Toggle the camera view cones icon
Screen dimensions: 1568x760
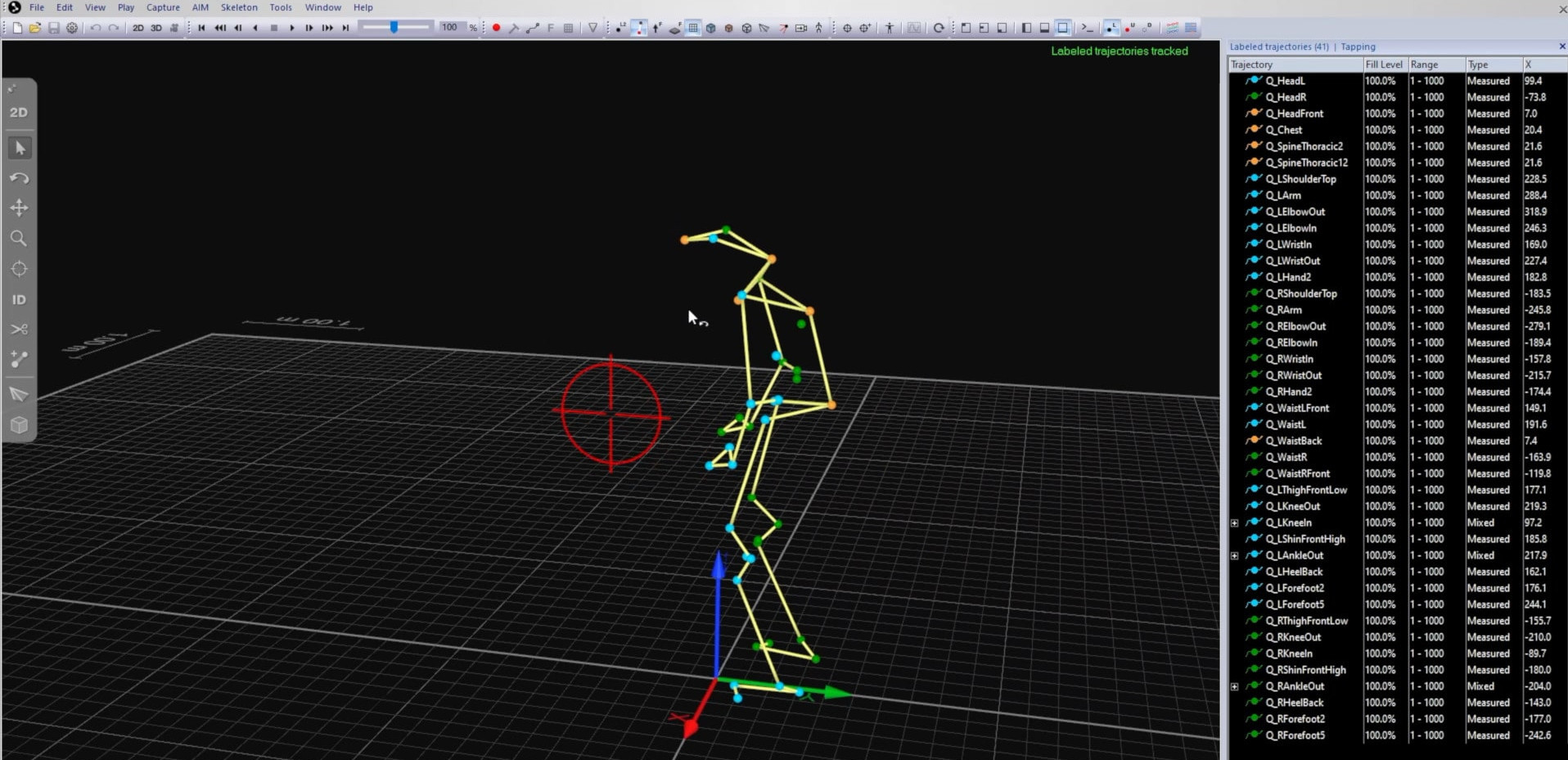tap(764, 28)
